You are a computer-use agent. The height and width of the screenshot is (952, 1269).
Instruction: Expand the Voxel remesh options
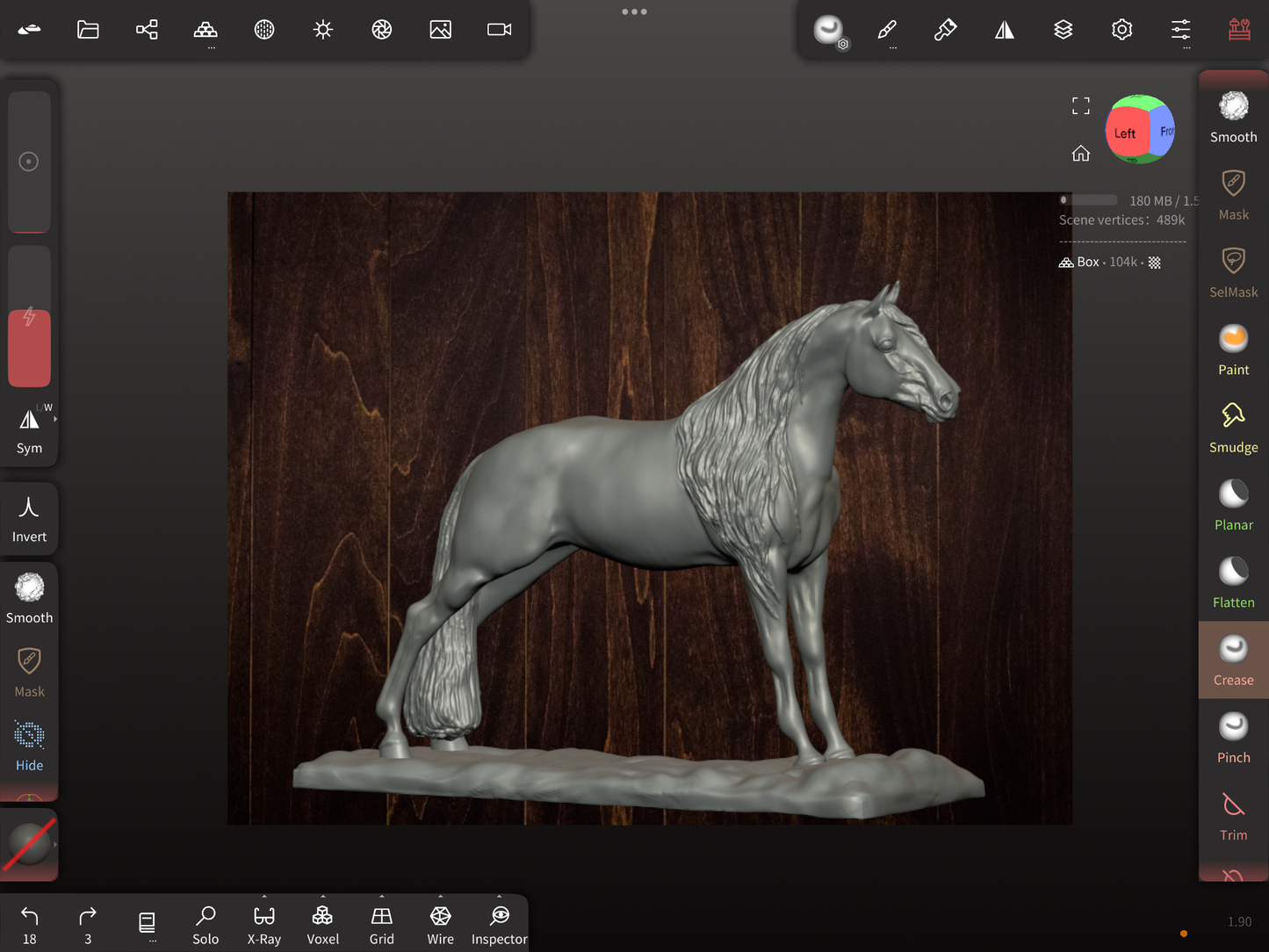[322, 898]
